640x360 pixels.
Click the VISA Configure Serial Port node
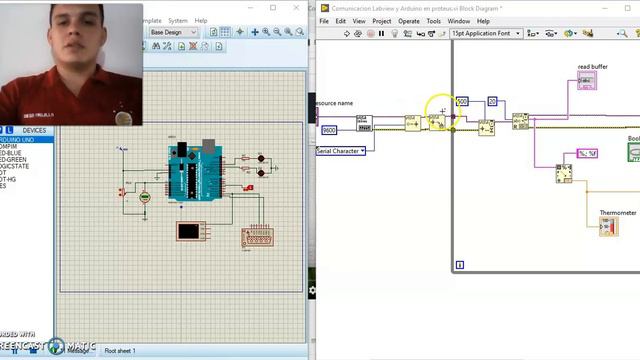click(x=364, y=123)
